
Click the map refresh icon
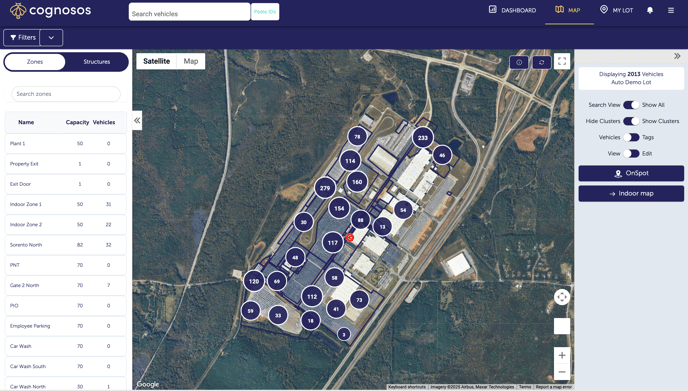coord(541,62)
